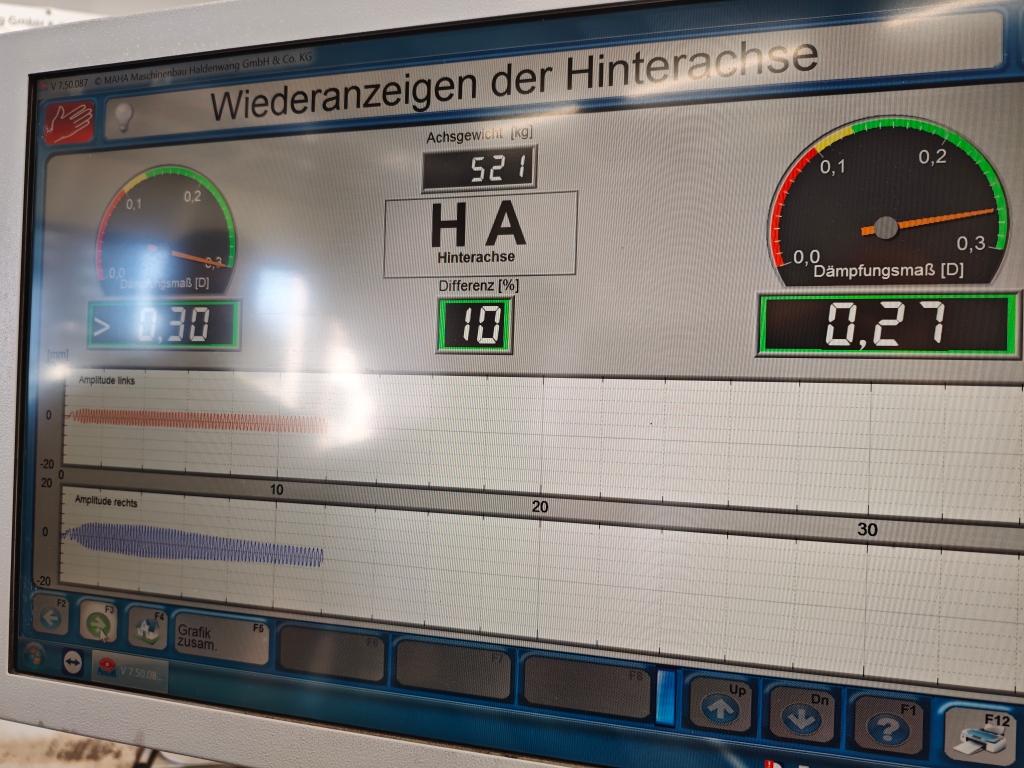Click the right damping value 0,27
Screen dimensions: 1024x768
(x=887, y=325)
